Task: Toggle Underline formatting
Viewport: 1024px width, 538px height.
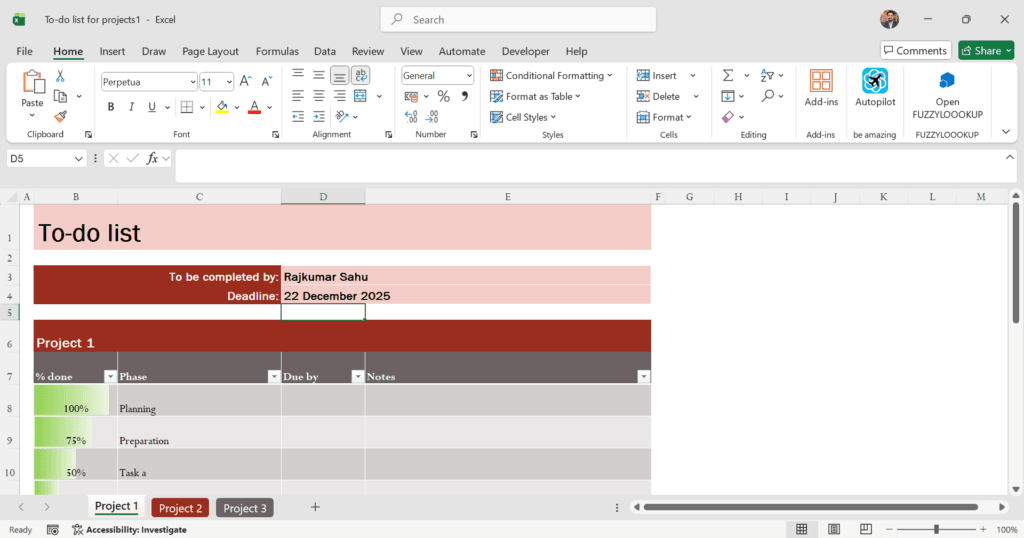Action: pyautogui.click(x=152, y=107)
